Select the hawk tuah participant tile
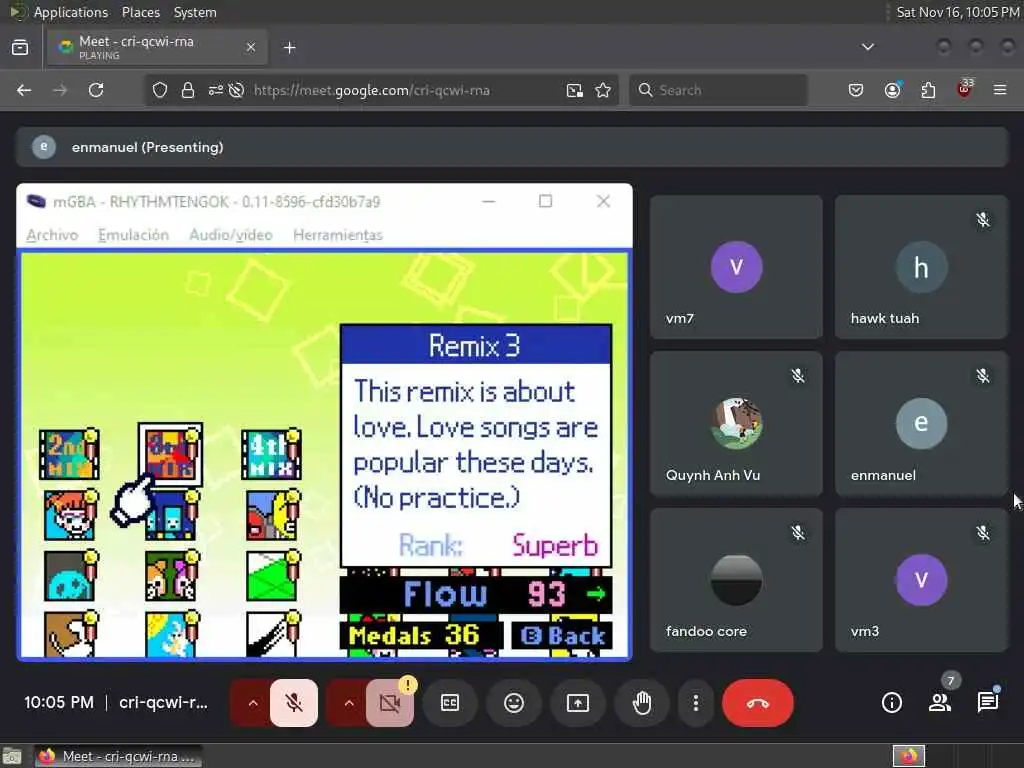This screenshot has height=768, width=1024. (921, 266)
